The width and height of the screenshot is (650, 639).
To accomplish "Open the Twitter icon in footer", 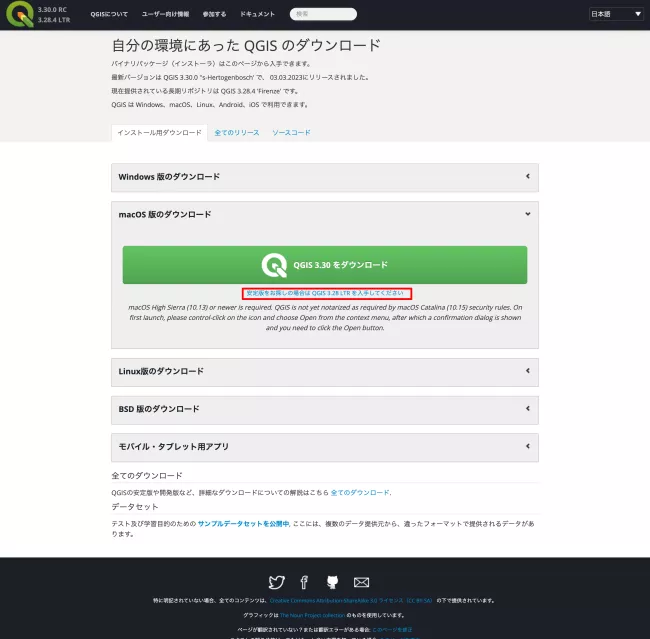I will 276,582.
